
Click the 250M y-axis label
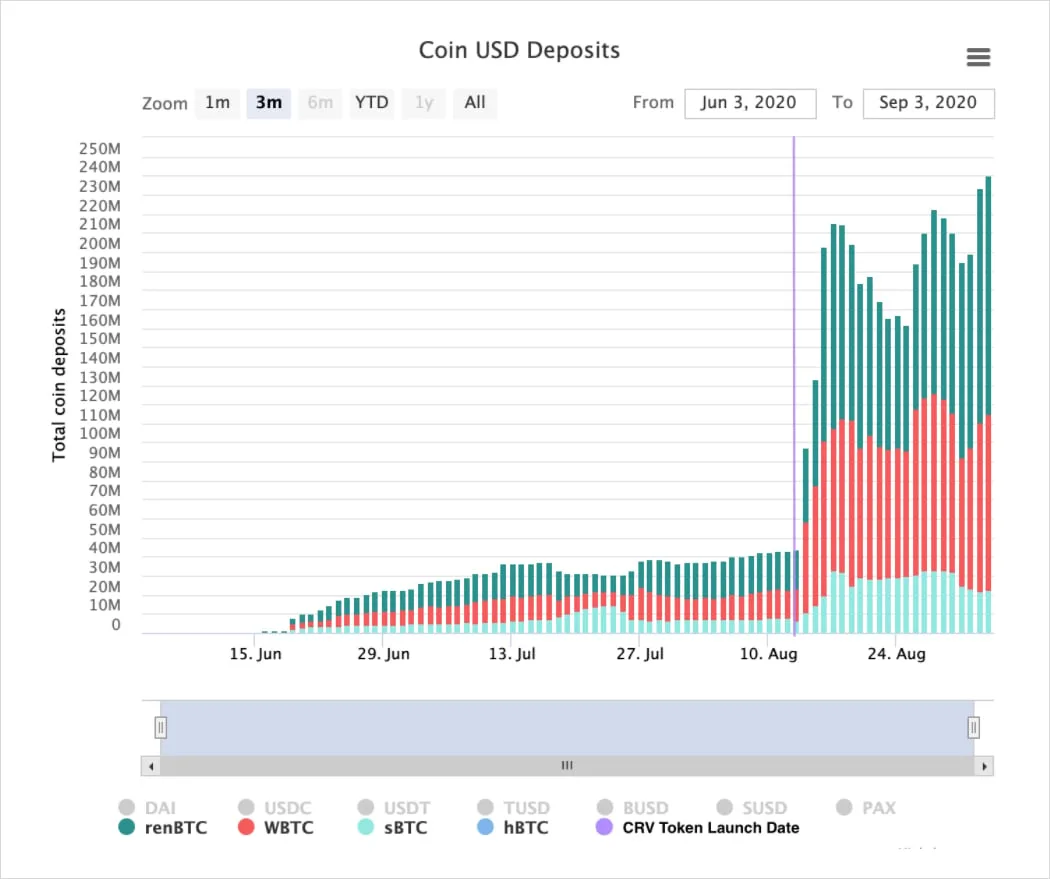pyautogui.click(x=100, y=149)
